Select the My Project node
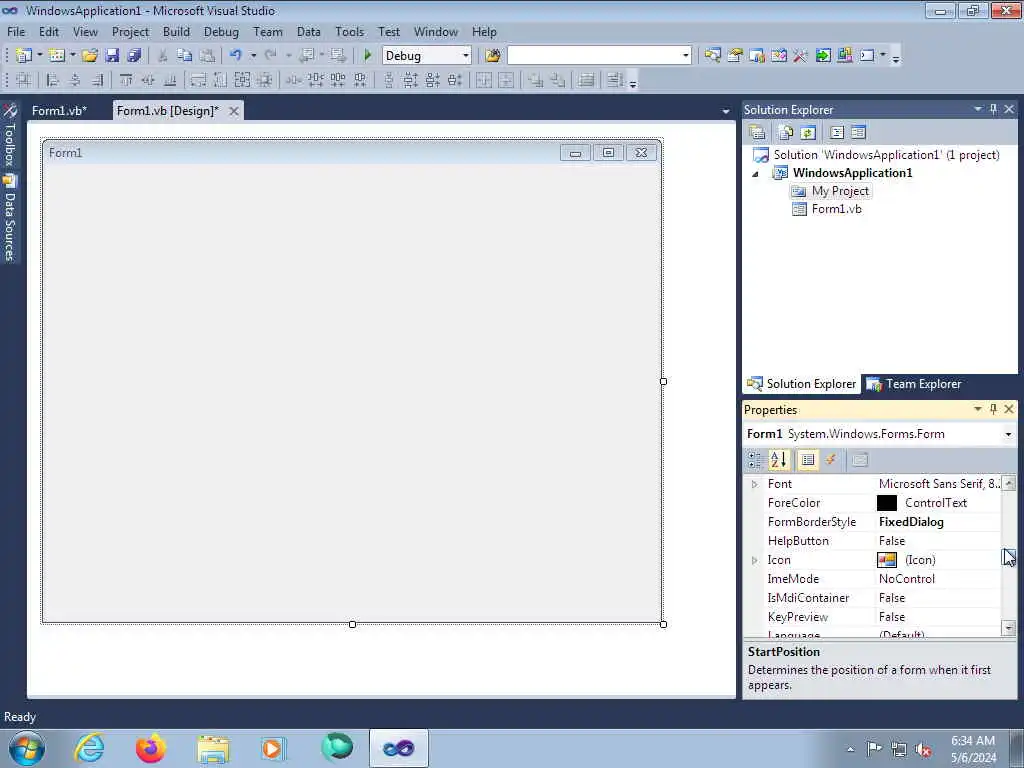 coord(840,191)
